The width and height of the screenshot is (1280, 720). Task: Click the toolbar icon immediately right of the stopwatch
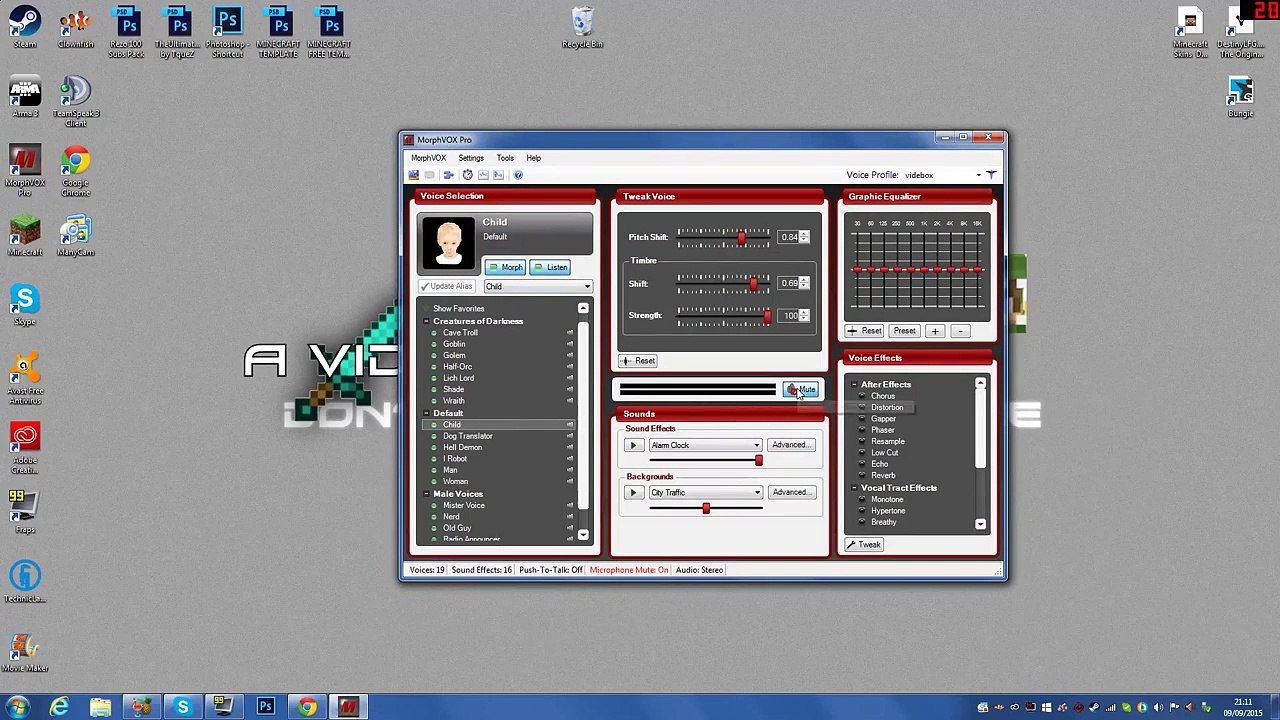pos(483,175)
